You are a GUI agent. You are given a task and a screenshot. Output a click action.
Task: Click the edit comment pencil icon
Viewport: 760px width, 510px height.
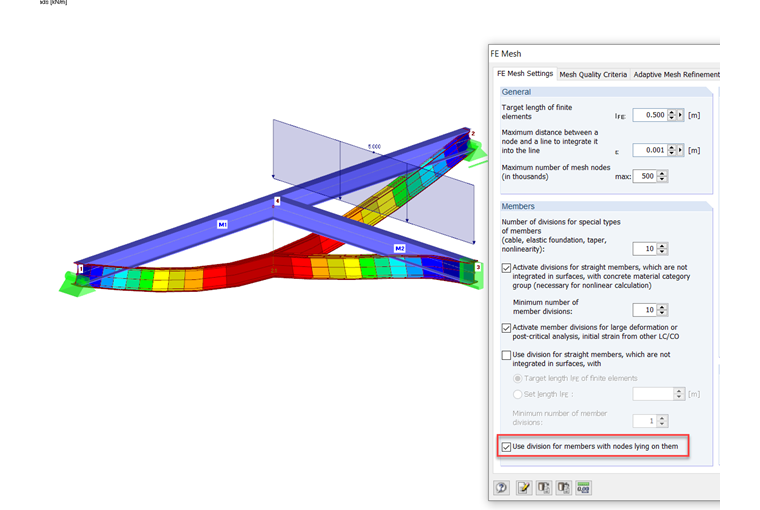pos(523,488)
